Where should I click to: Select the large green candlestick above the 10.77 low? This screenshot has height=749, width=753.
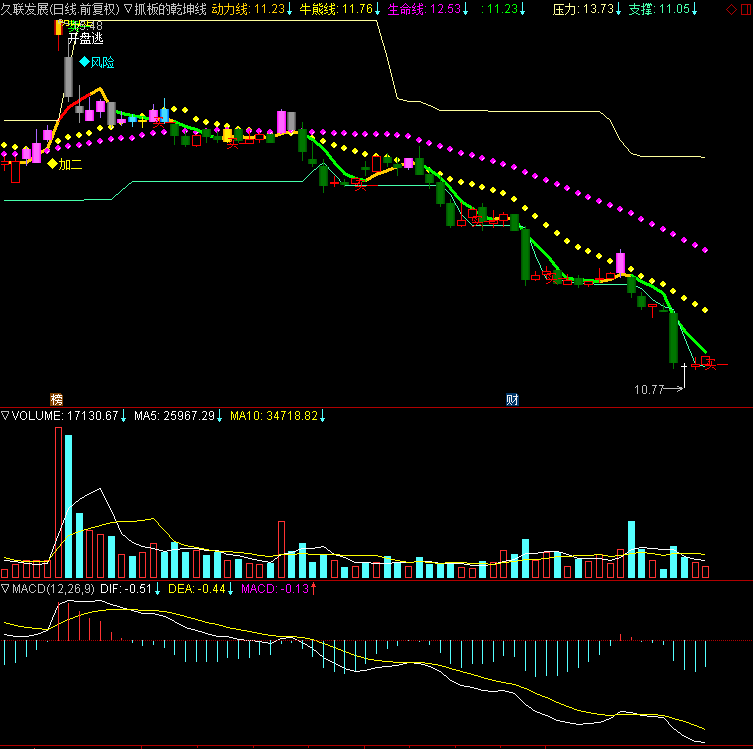[x=673, y=338]
